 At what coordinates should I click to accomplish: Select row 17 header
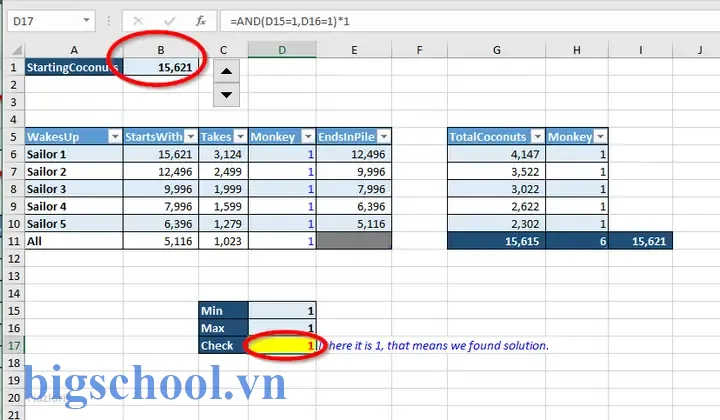[13, 345]
